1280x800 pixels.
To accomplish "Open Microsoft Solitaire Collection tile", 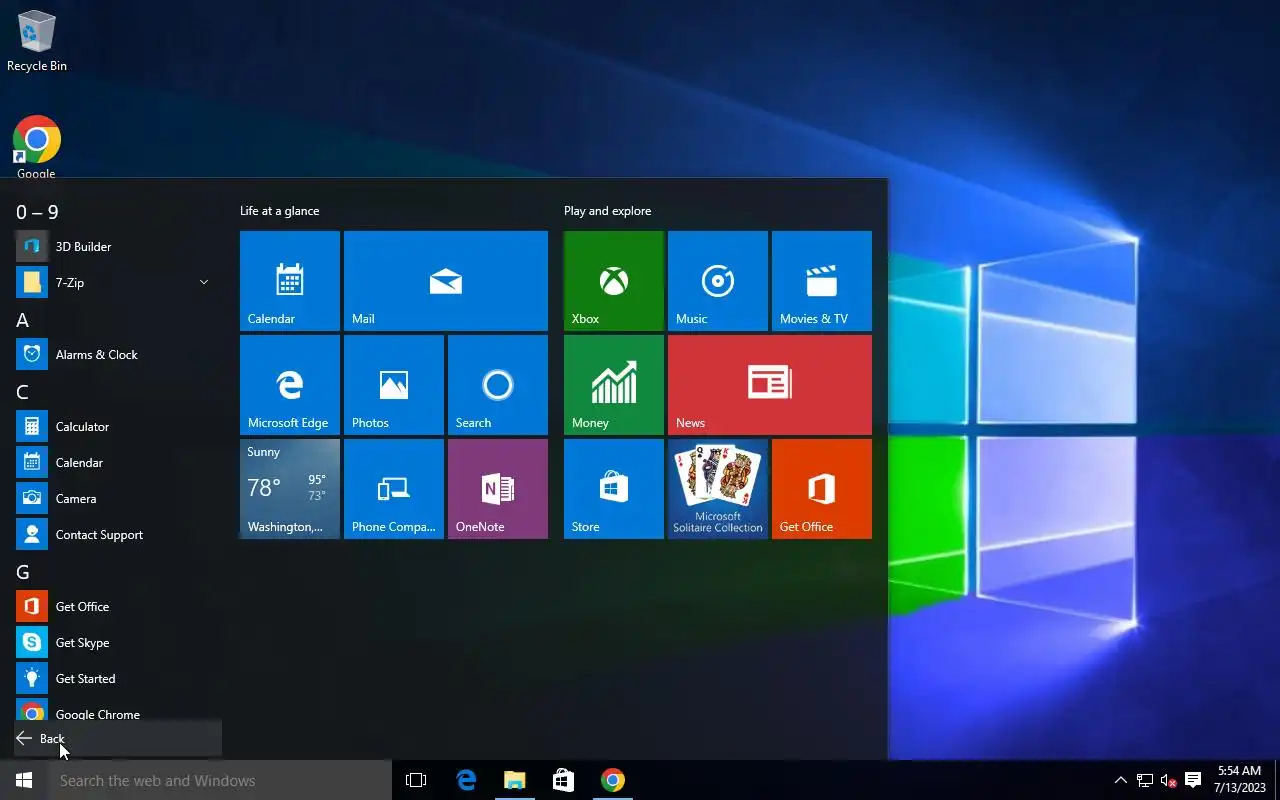I will coord(718,489).
